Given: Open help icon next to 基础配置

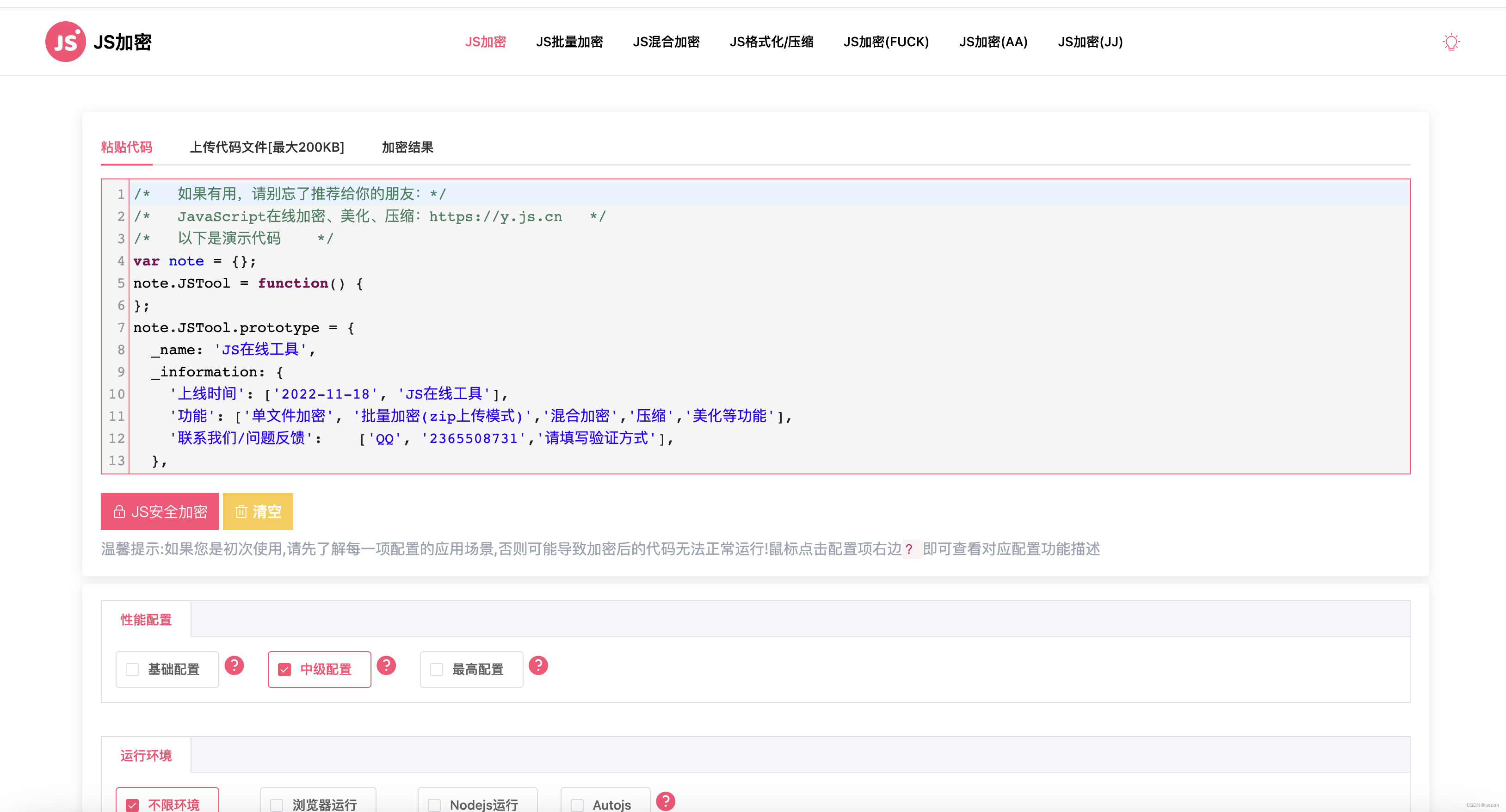Looking at the screenshot, I should pos(234,665).
